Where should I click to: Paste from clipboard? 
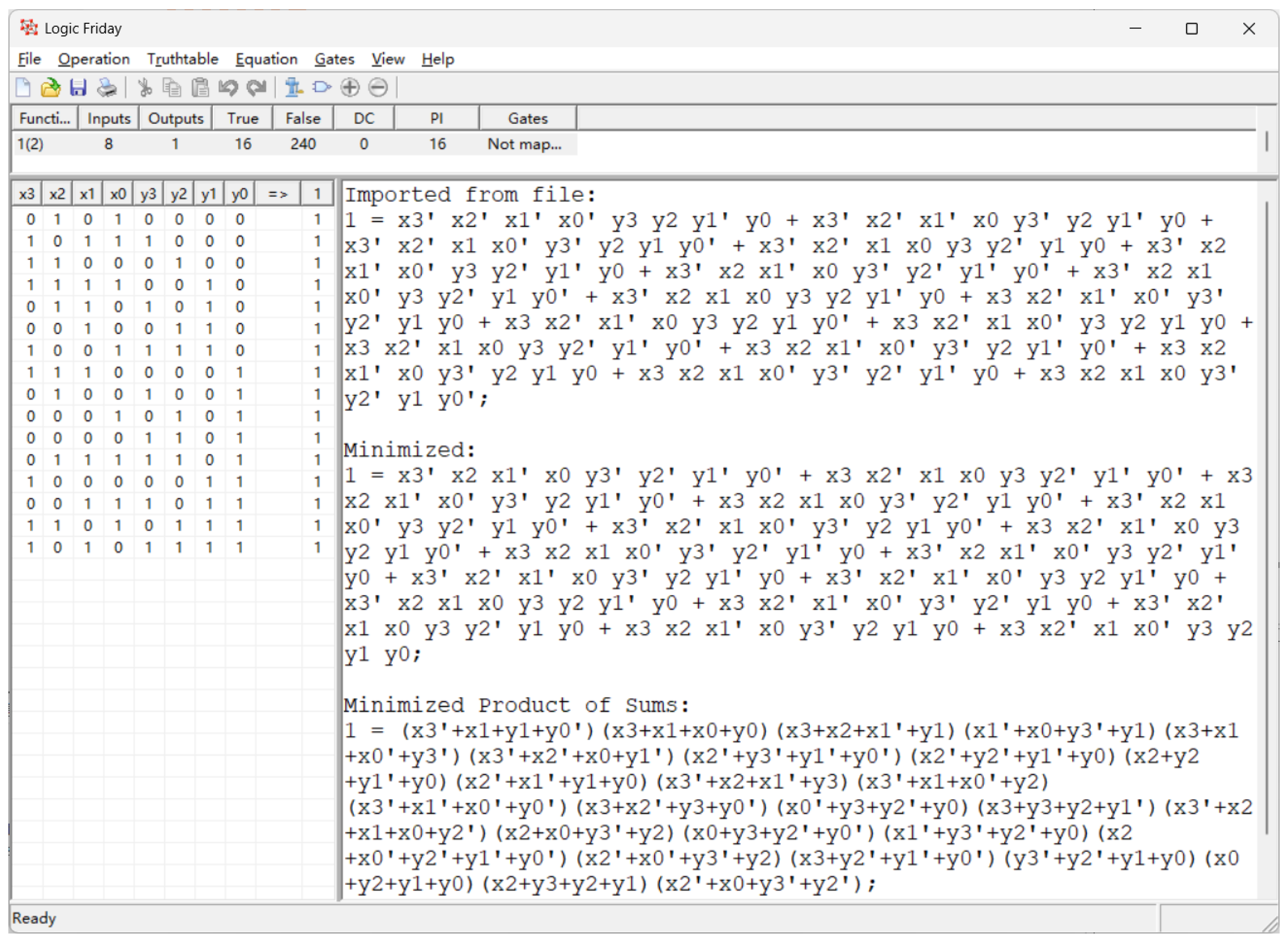coord(200,88)
